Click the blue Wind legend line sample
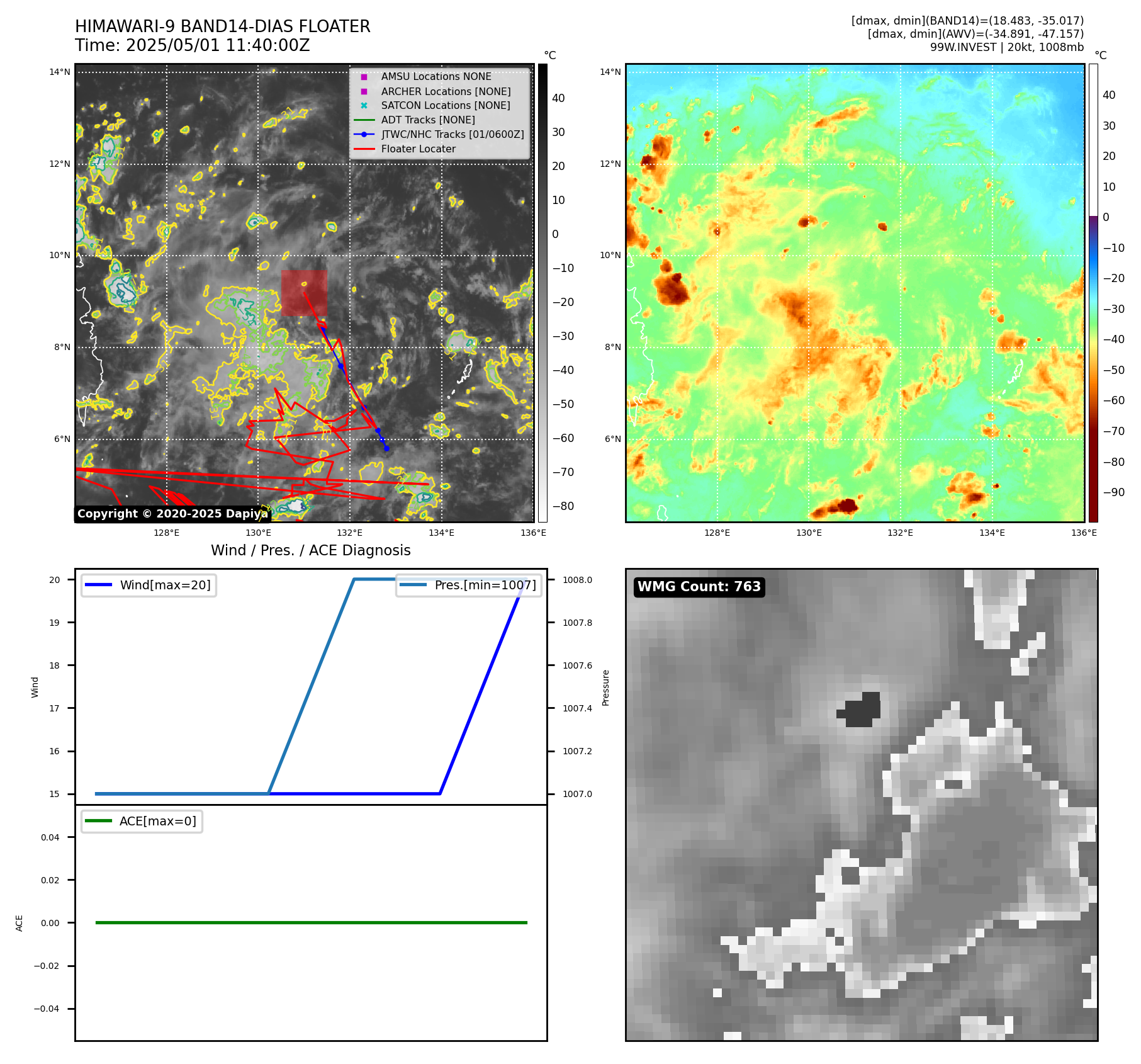 (98, 585)
